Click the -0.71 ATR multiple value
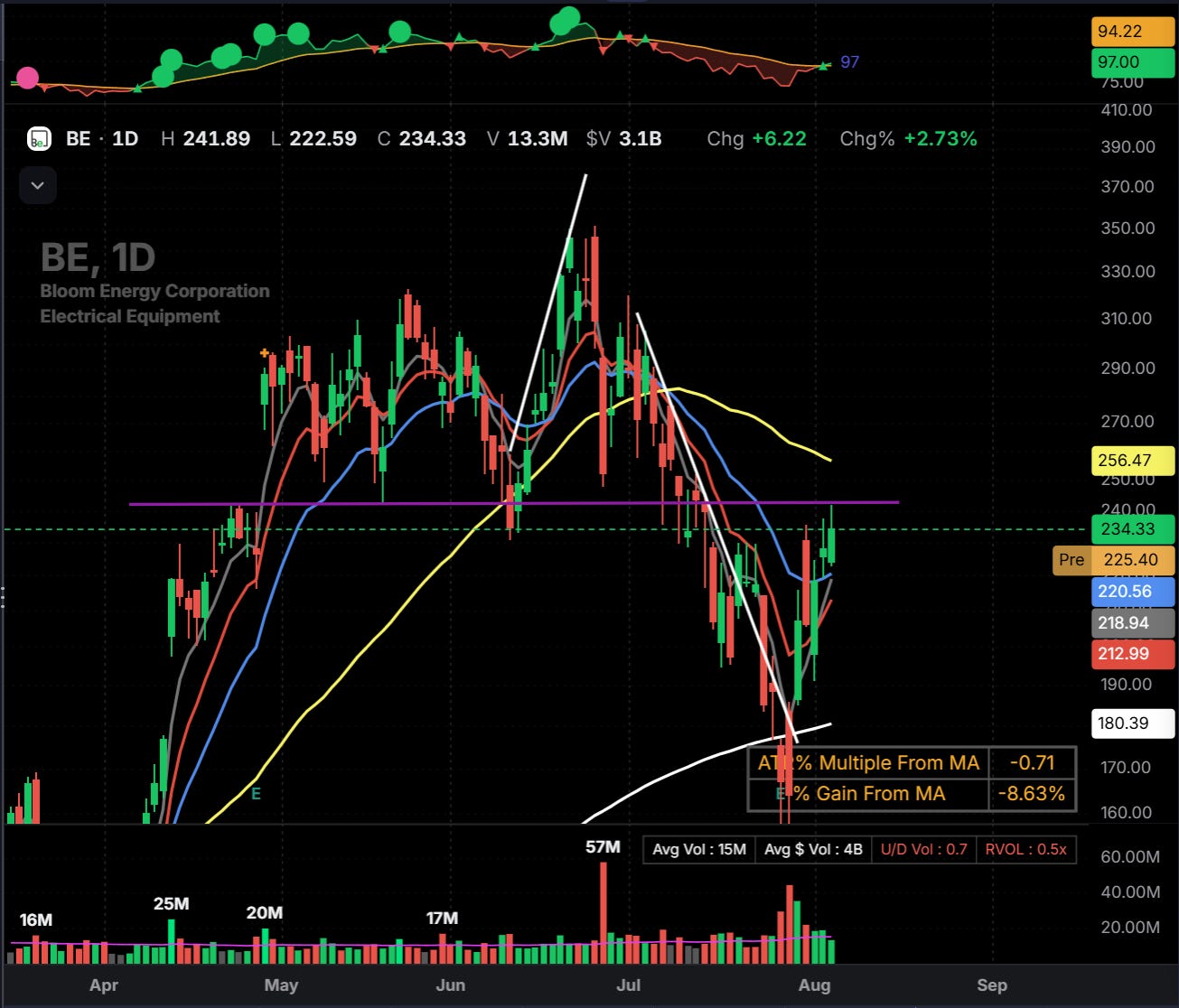This screenshot has width=1179, height=1008. [1033, 763]
